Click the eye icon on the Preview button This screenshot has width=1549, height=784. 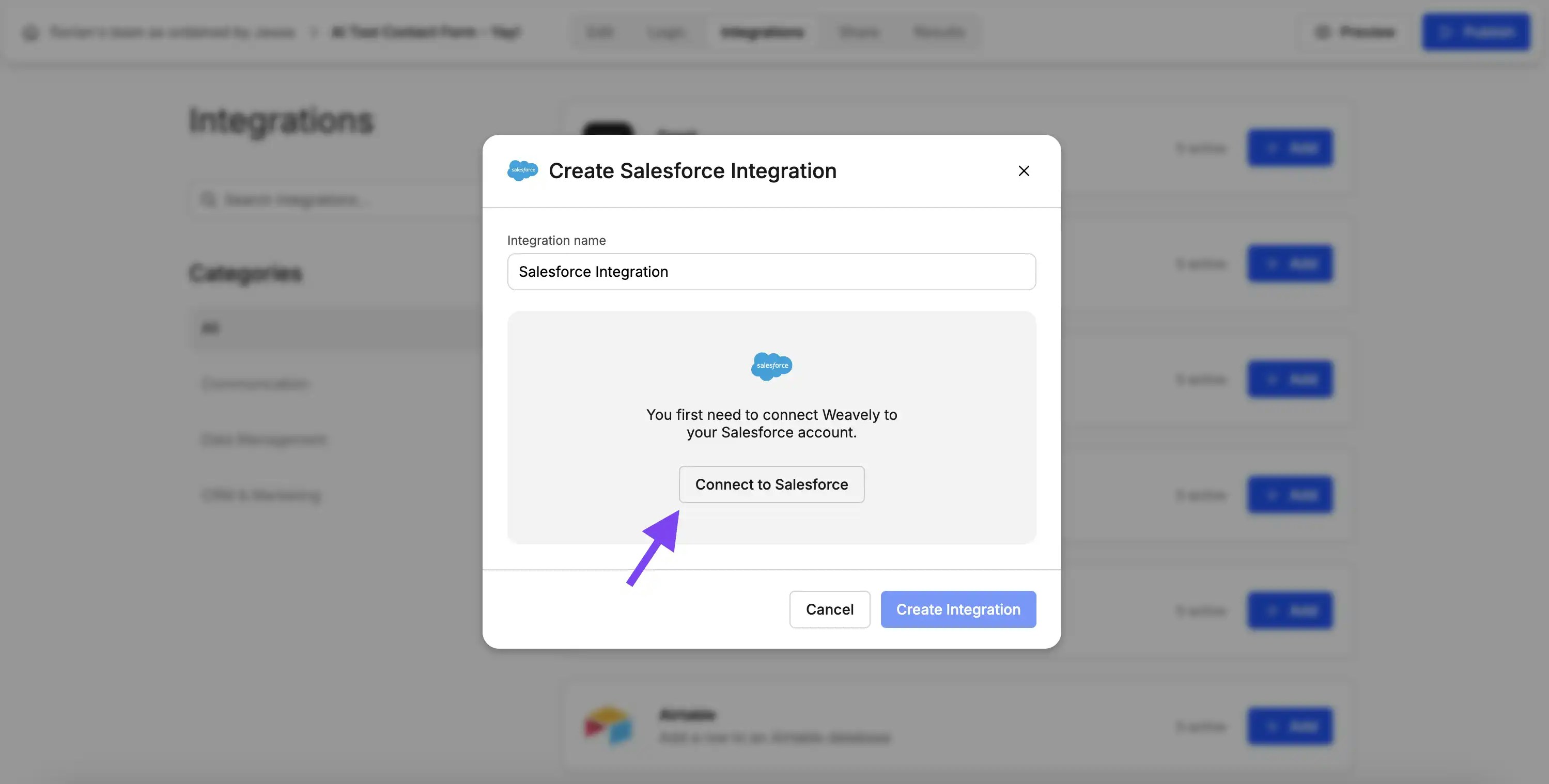coord(1323,32)
